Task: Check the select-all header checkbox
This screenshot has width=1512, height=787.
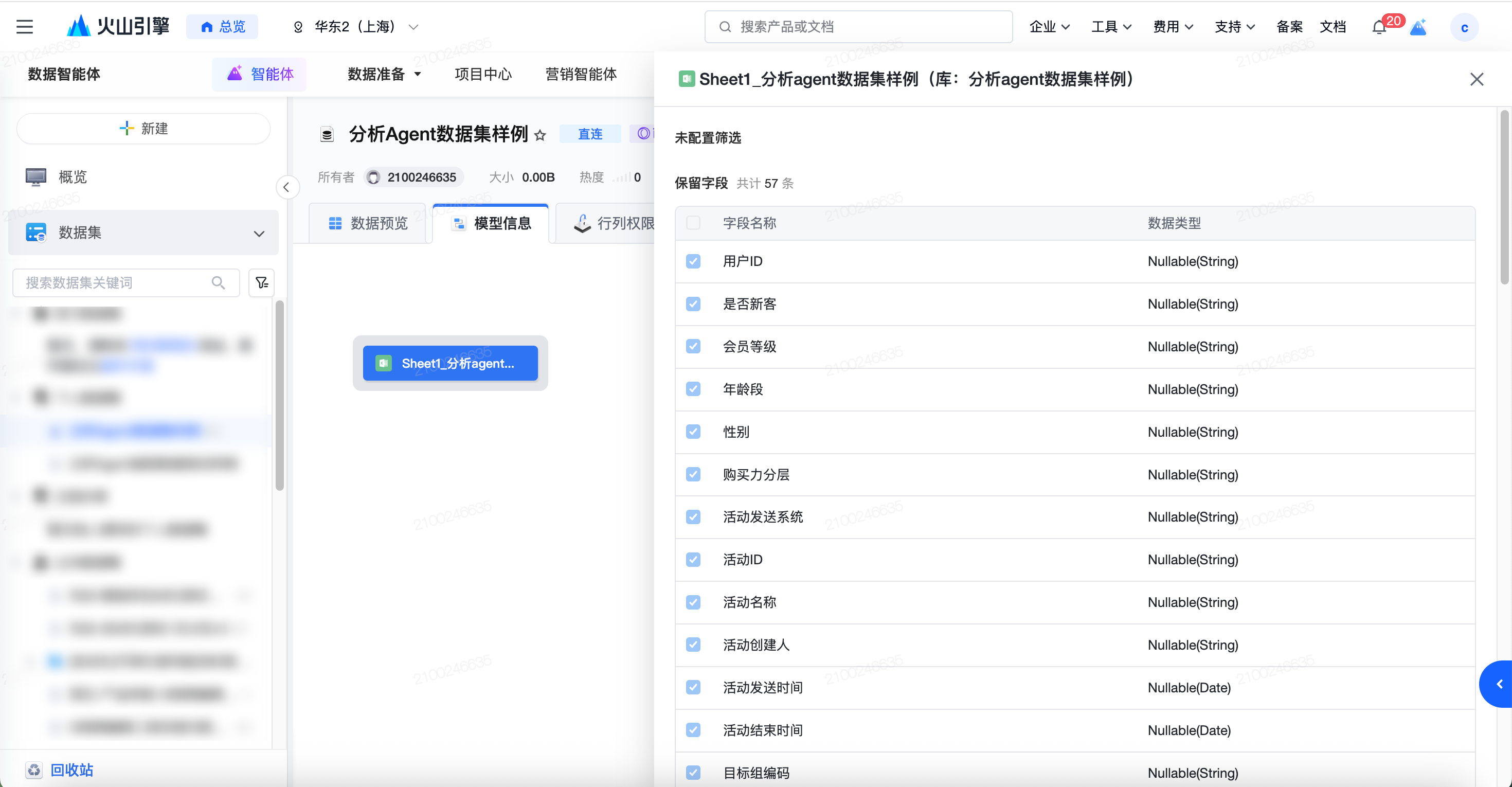Action: pos(693,223)
